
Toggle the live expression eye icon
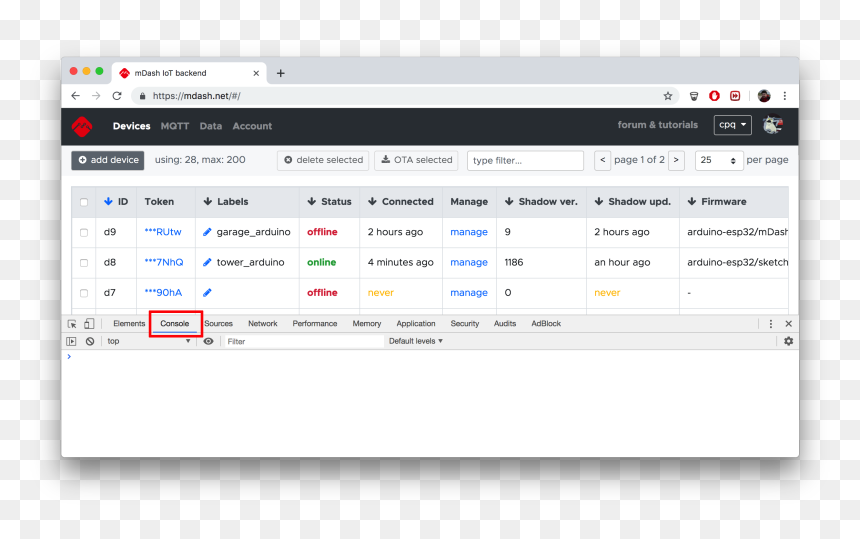pos(208,341)
